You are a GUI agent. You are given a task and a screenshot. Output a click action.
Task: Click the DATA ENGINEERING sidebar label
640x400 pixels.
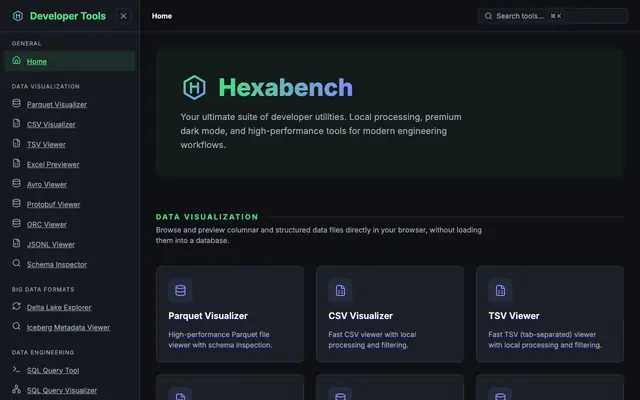[43, 352]
